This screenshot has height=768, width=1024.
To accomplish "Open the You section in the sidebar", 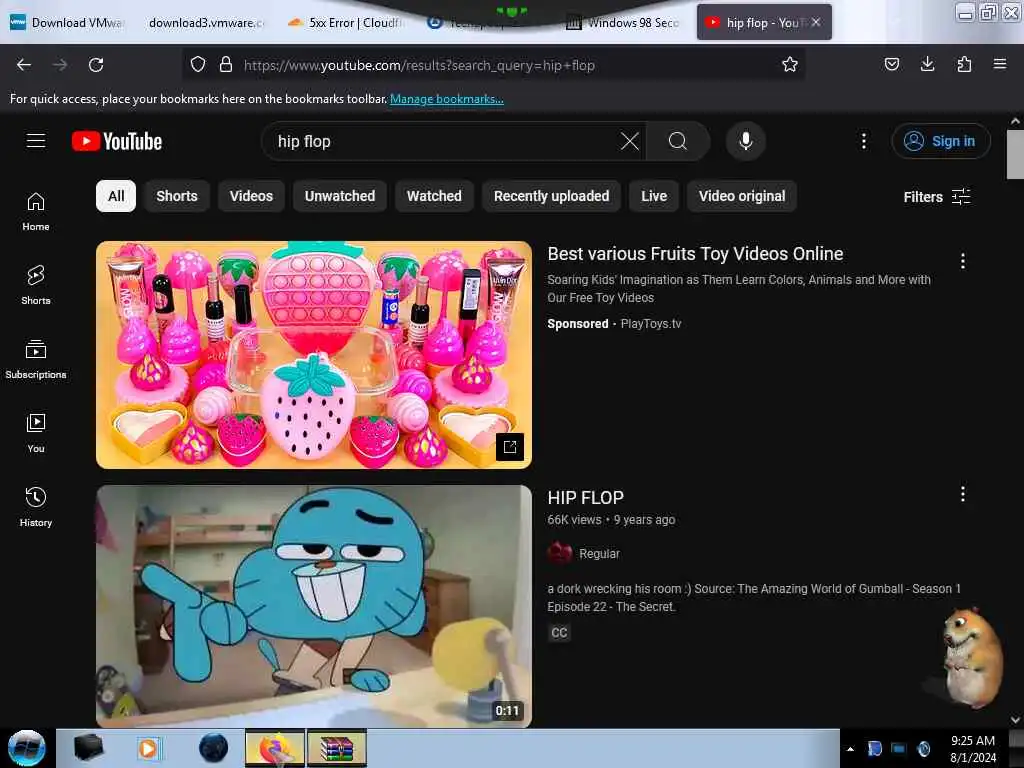I will coord(36,433).
